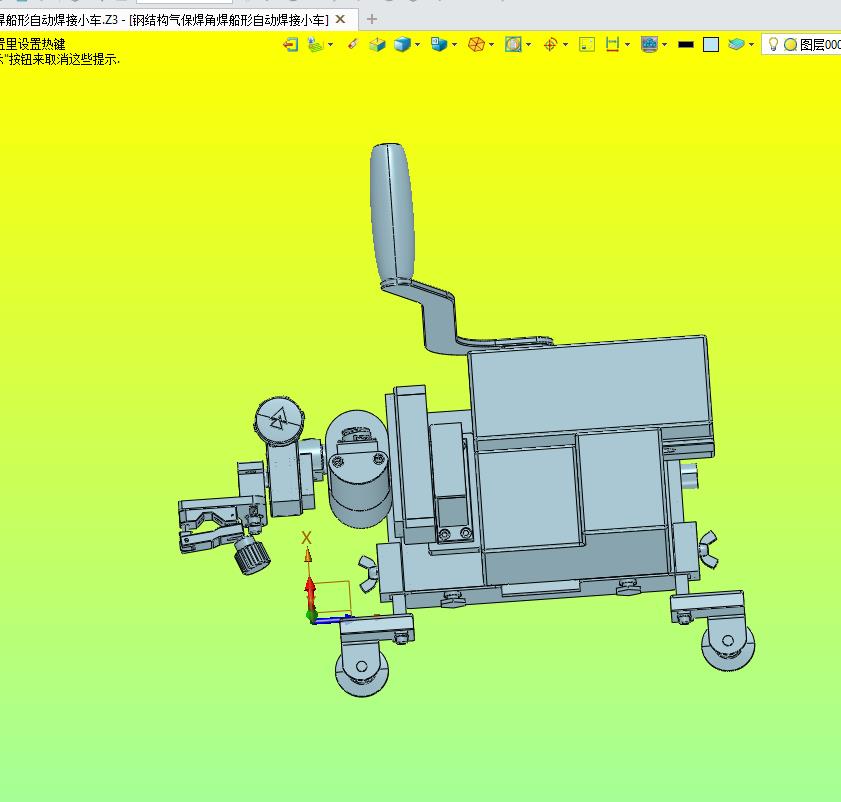Image resolution: width=841 pixels, height=802 pixels.
Task: Open the layer stack dropdown arrow
Action: tap(751, 45)
